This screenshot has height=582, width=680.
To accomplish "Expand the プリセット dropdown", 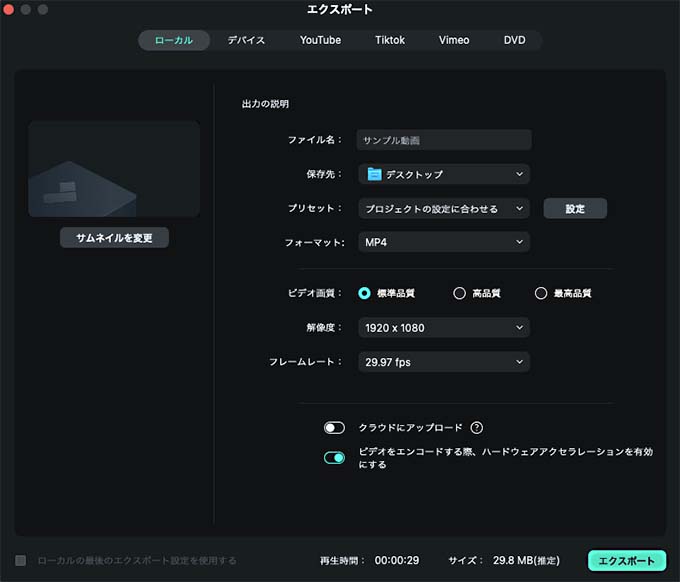I will [444, 209].
